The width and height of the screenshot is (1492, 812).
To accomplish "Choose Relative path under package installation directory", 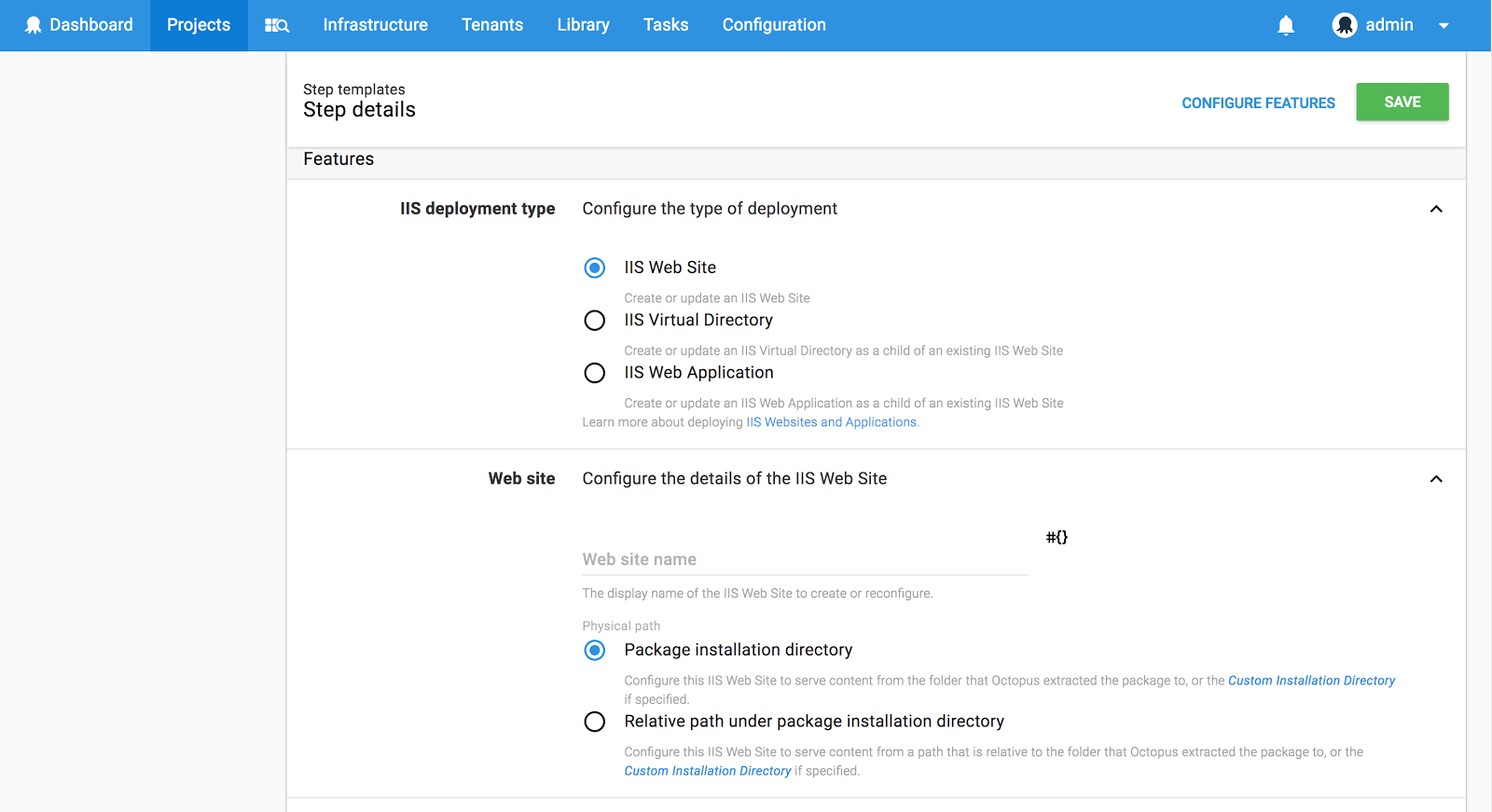I will pos(595,722).
